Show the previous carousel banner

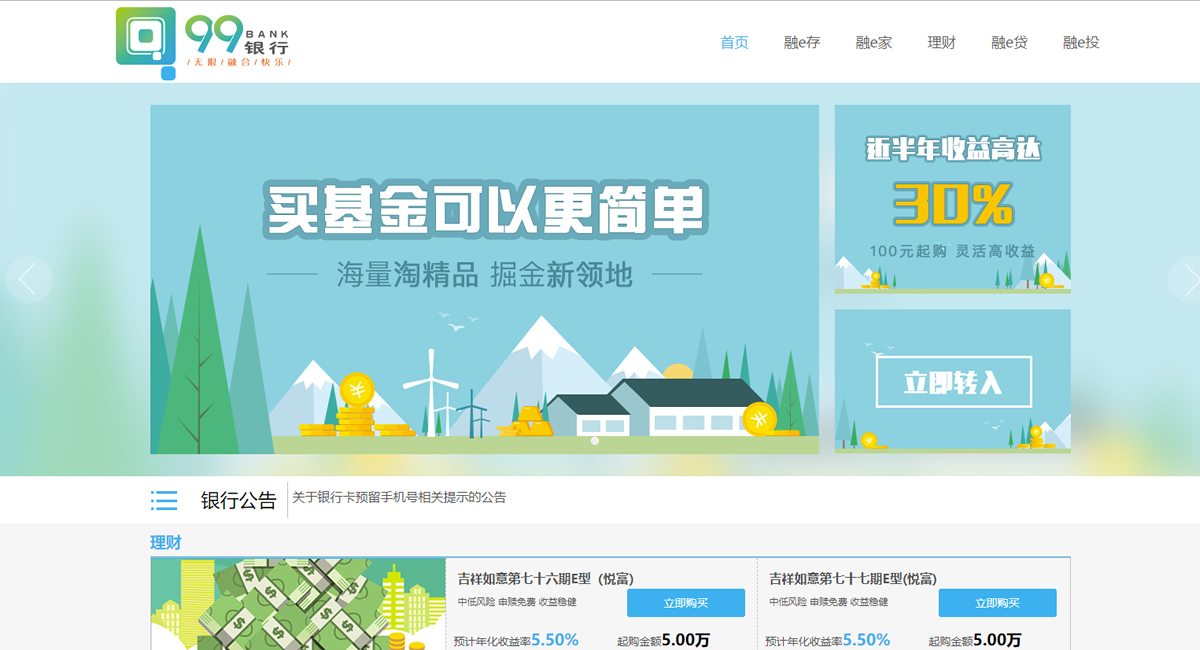(x=28, y=280)
